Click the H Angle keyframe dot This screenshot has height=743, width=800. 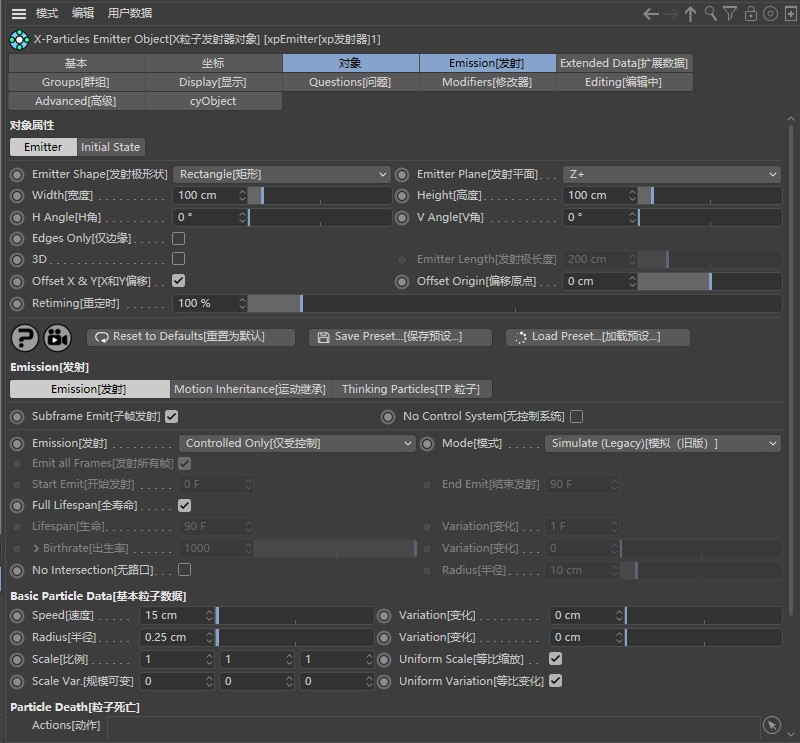click(17, 218)
